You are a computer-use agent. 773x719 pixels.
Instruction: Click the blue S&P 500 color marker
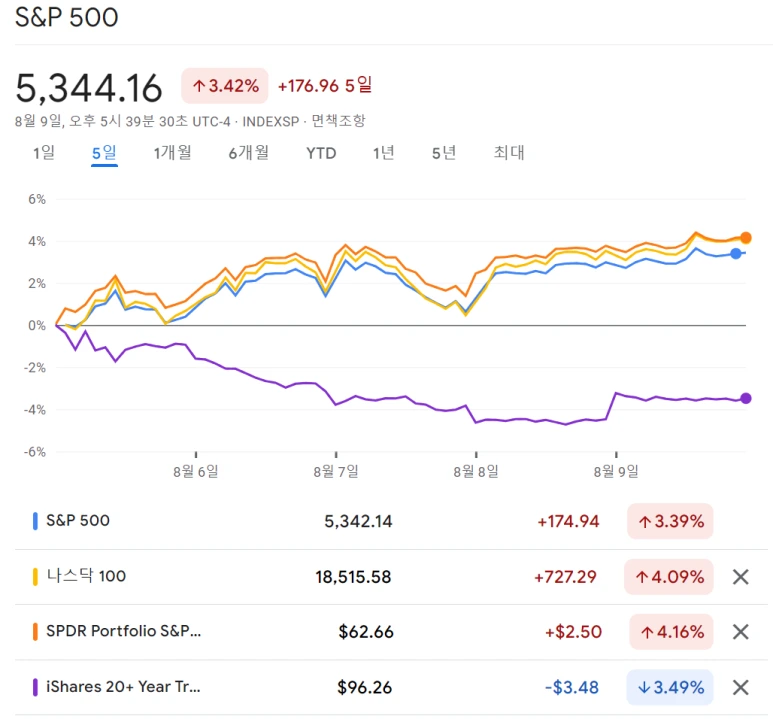(35, 521)
